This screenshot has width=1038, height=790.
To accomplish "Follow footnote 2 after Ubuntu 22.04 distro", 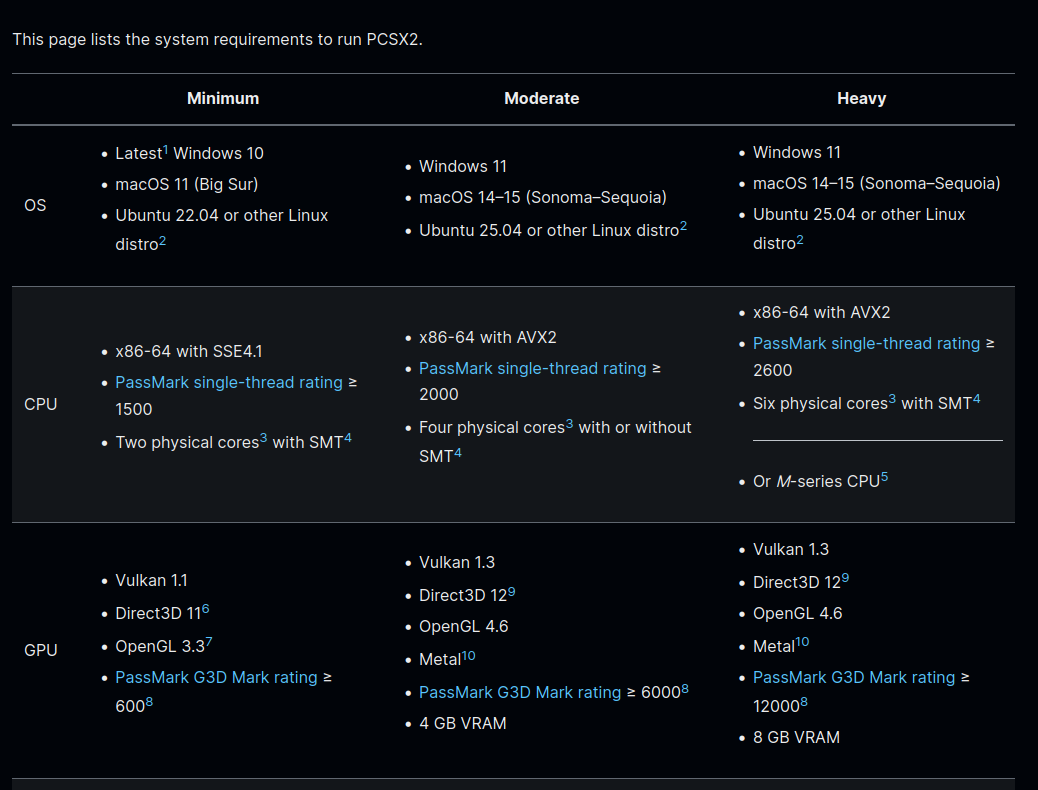I will pos(162,241).
